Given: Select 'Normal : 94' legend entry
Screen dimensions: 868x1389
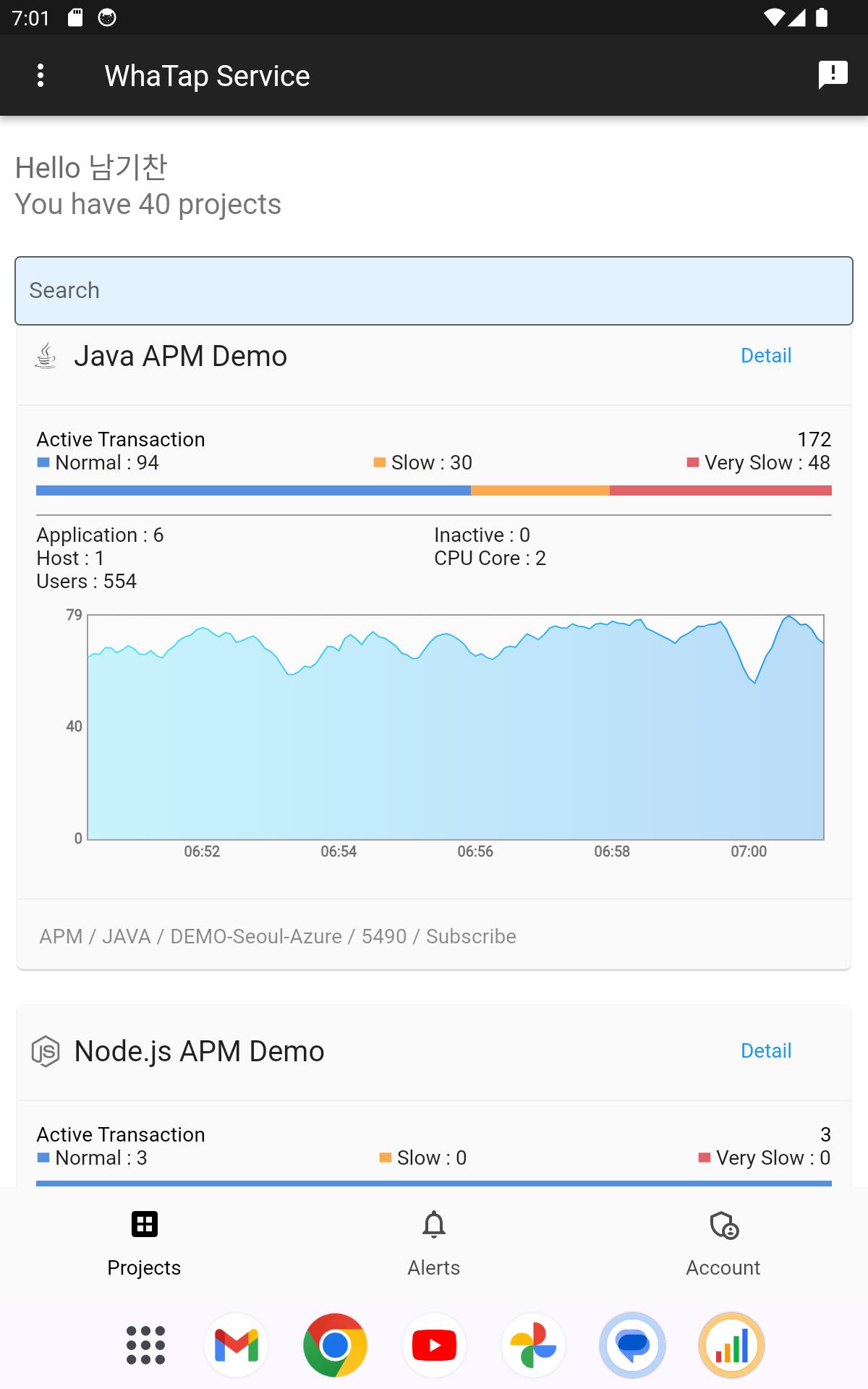Looking at the screenshot, I should pyautogui.click(x=98, y=463).
